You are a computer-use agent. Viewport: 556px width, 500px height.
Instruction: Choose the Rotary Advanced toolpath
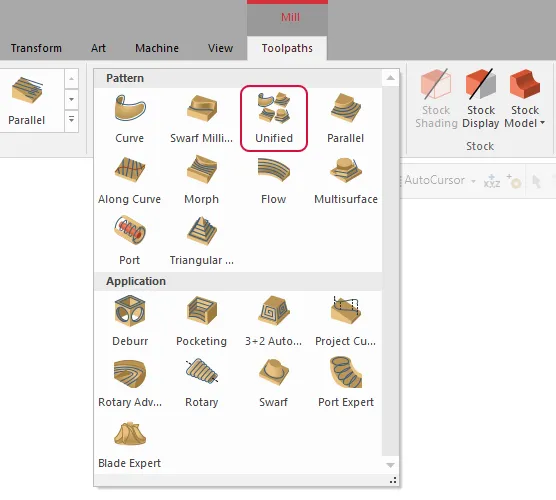130,382
